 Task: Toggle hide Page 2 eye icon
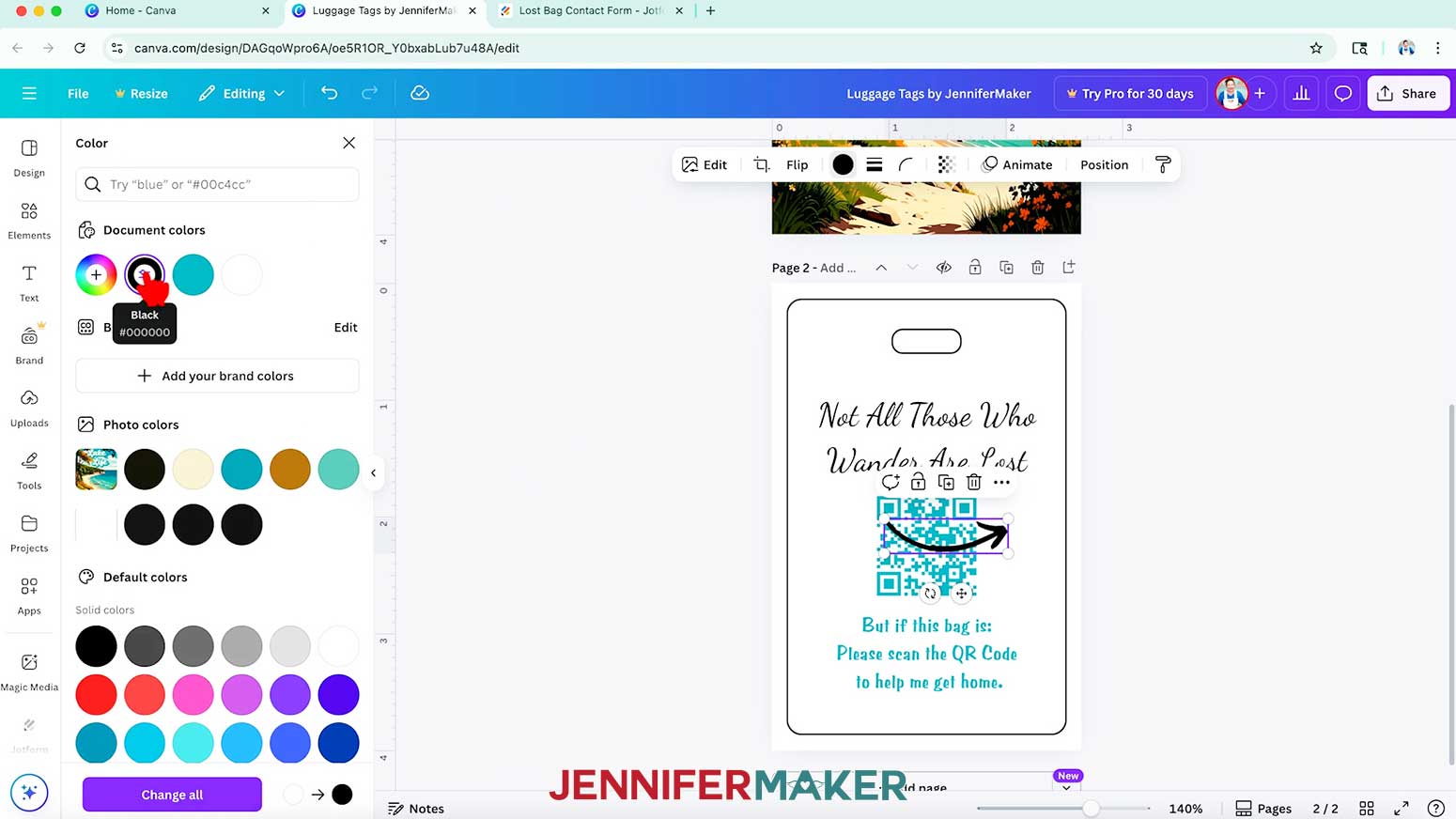[x=944, y=268]
